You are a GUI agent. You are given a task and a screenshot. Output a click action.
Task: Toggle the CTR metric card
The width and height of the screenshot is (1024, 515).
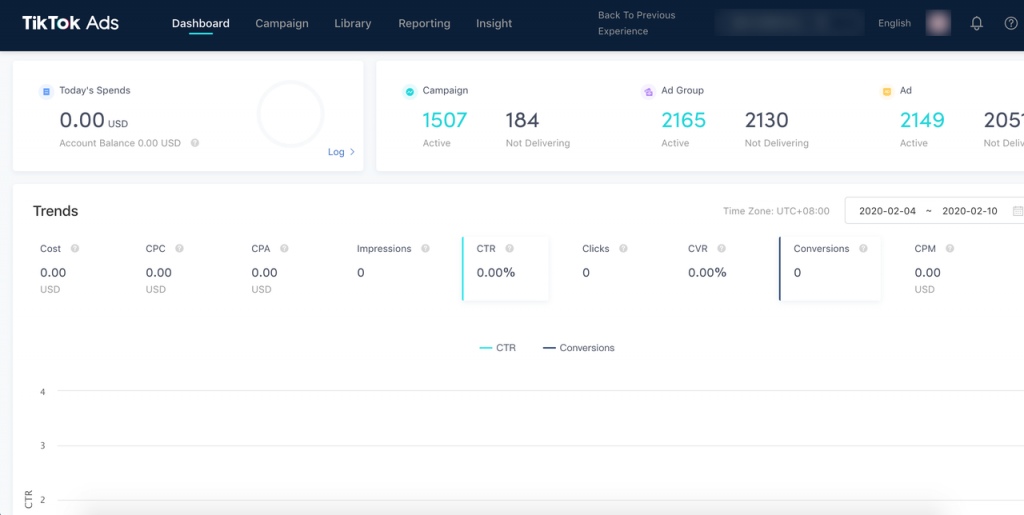click(505, 268)
